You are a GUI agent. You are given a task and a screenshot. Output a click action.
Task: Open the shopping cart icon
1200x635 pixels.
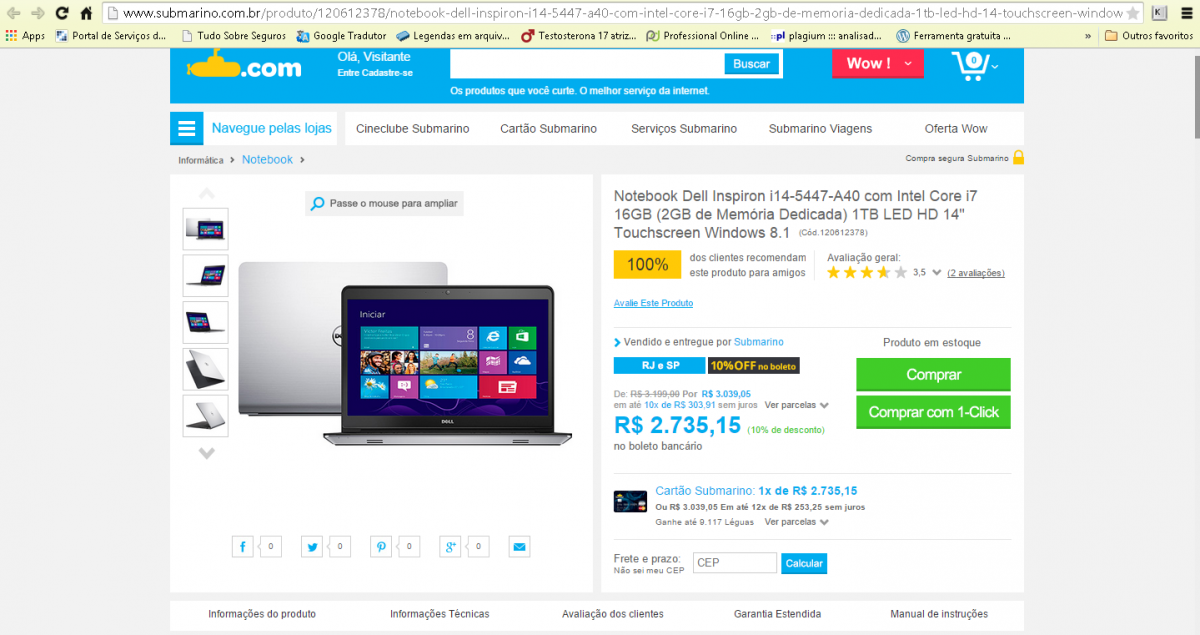tap(972, 65)
